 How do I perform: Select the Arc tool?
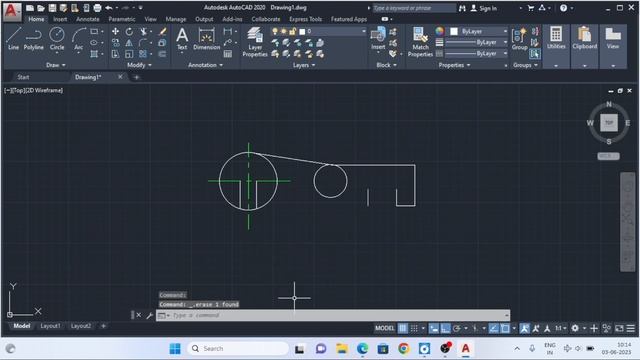tap(78, 39)
